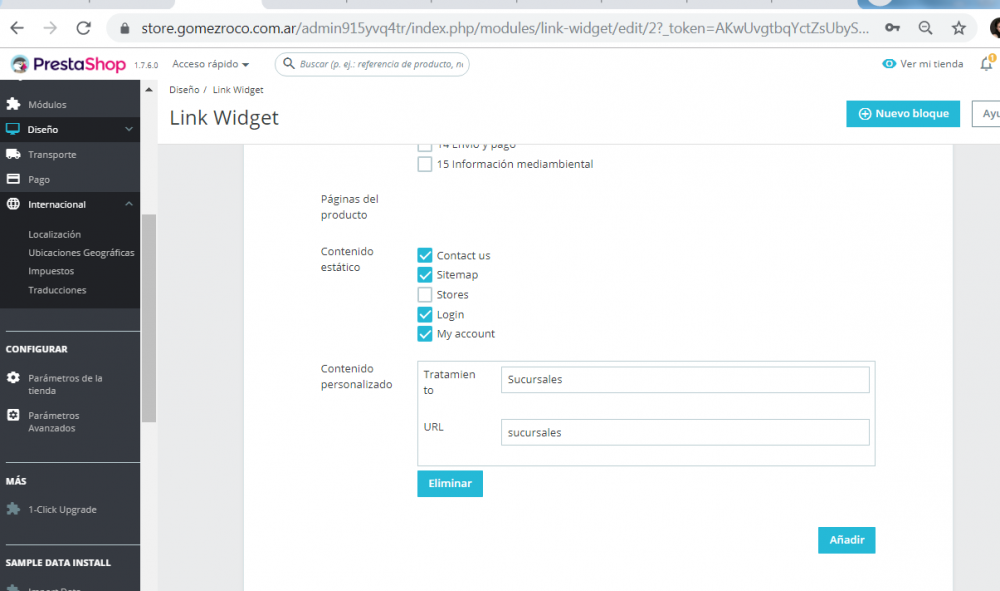Collapse the Internacional submenu chevron

coord(129,204)
